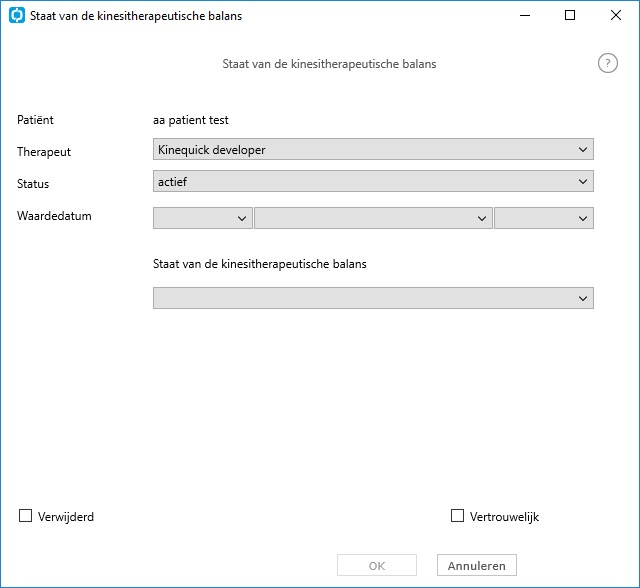The height and width of the screenshot is (588, 640).
Task: Open the Waardedatum day dropdown
Action: (x=203, y=218)
